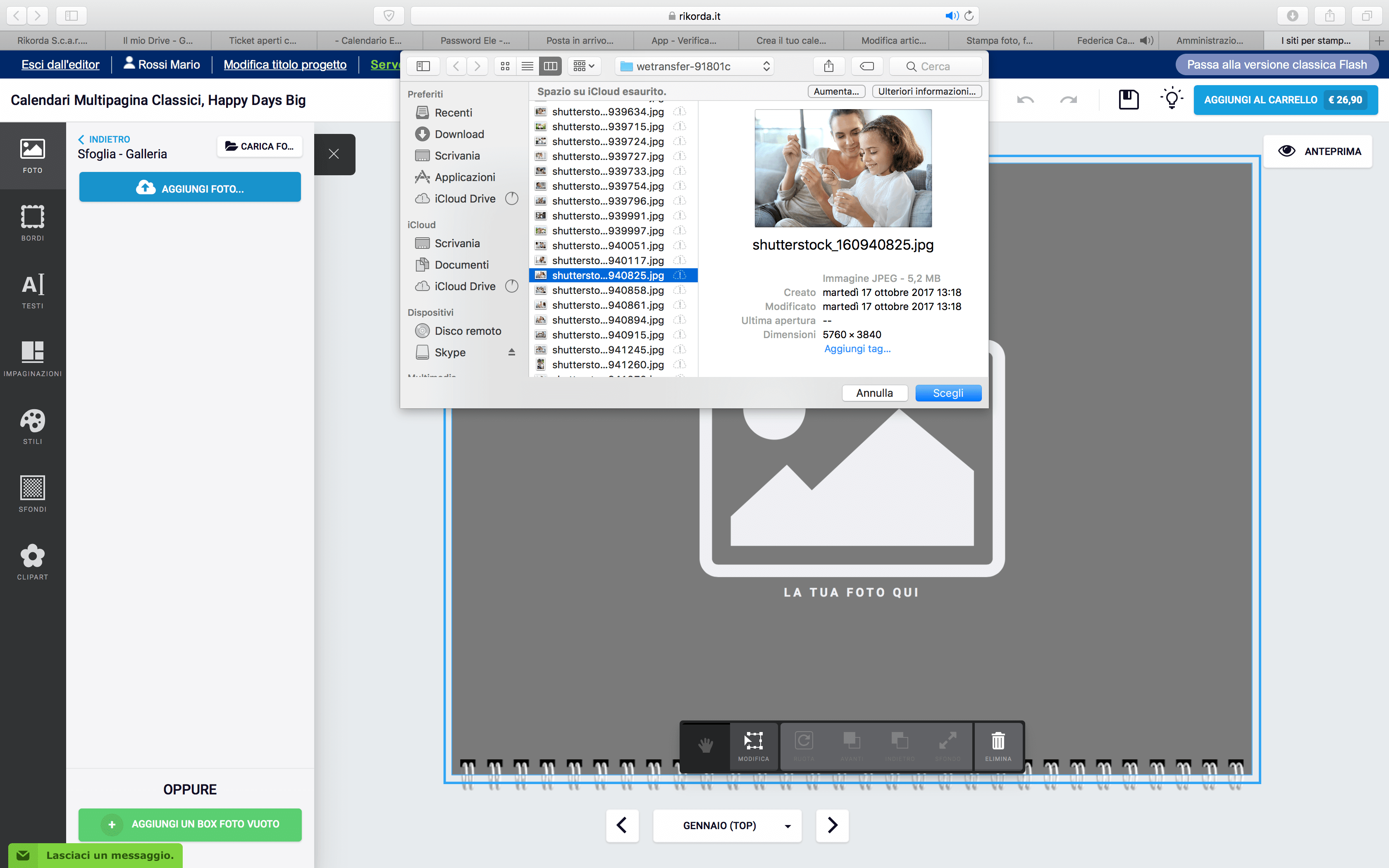
Task: Open the Bordi panel in sidebar
Action: tap(33, 223)
